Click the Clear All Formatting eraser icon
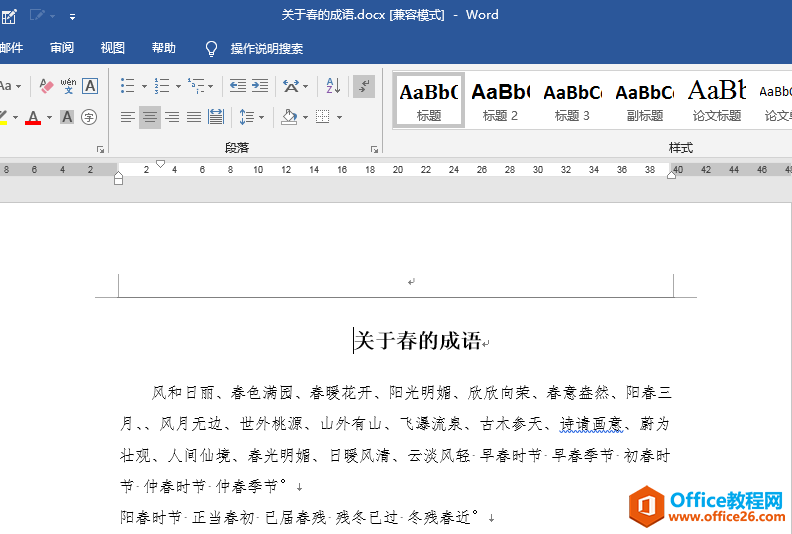Viewport: 792px width, 534px height. coord(45,86)
